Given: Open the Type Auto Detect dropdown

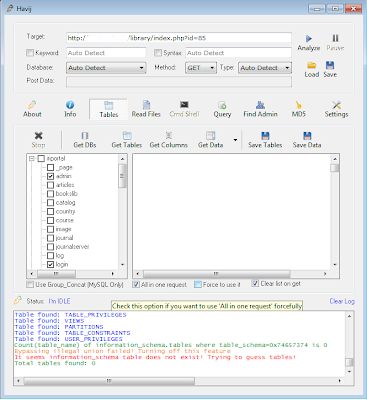Looking at the screenshot, I should [265, 68].
